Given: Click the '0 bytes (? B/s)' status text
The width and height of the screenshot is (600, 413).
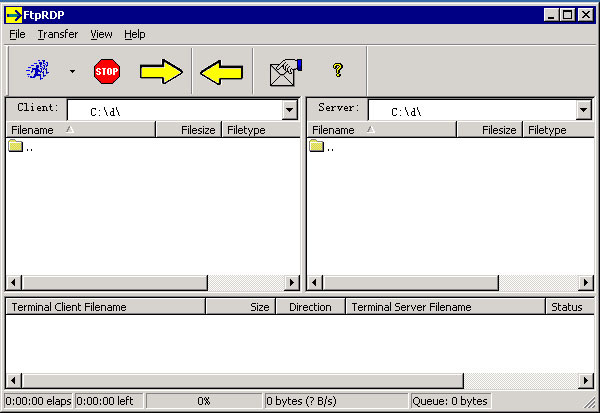Looking at the screenshot, I should pyautogui.click(x=301, y=401).
